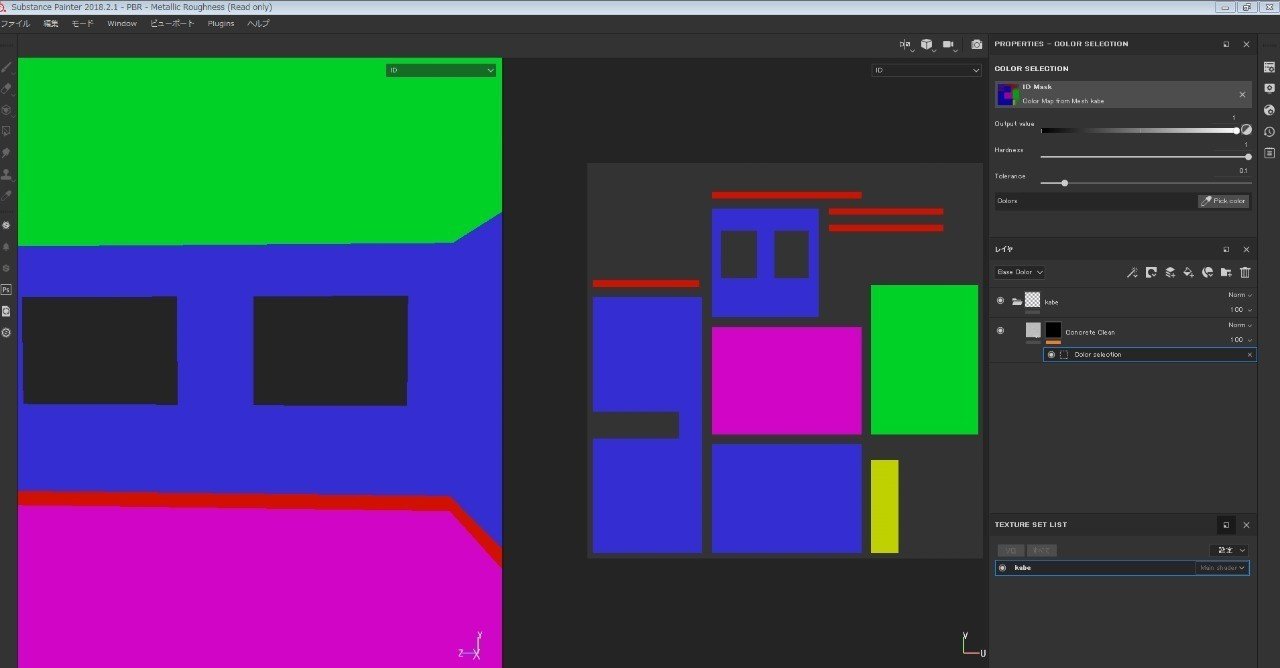Select the Material Picker eyedropper tool
Viewport: 1280px width, 668px height.
click(x=6, y=196)
